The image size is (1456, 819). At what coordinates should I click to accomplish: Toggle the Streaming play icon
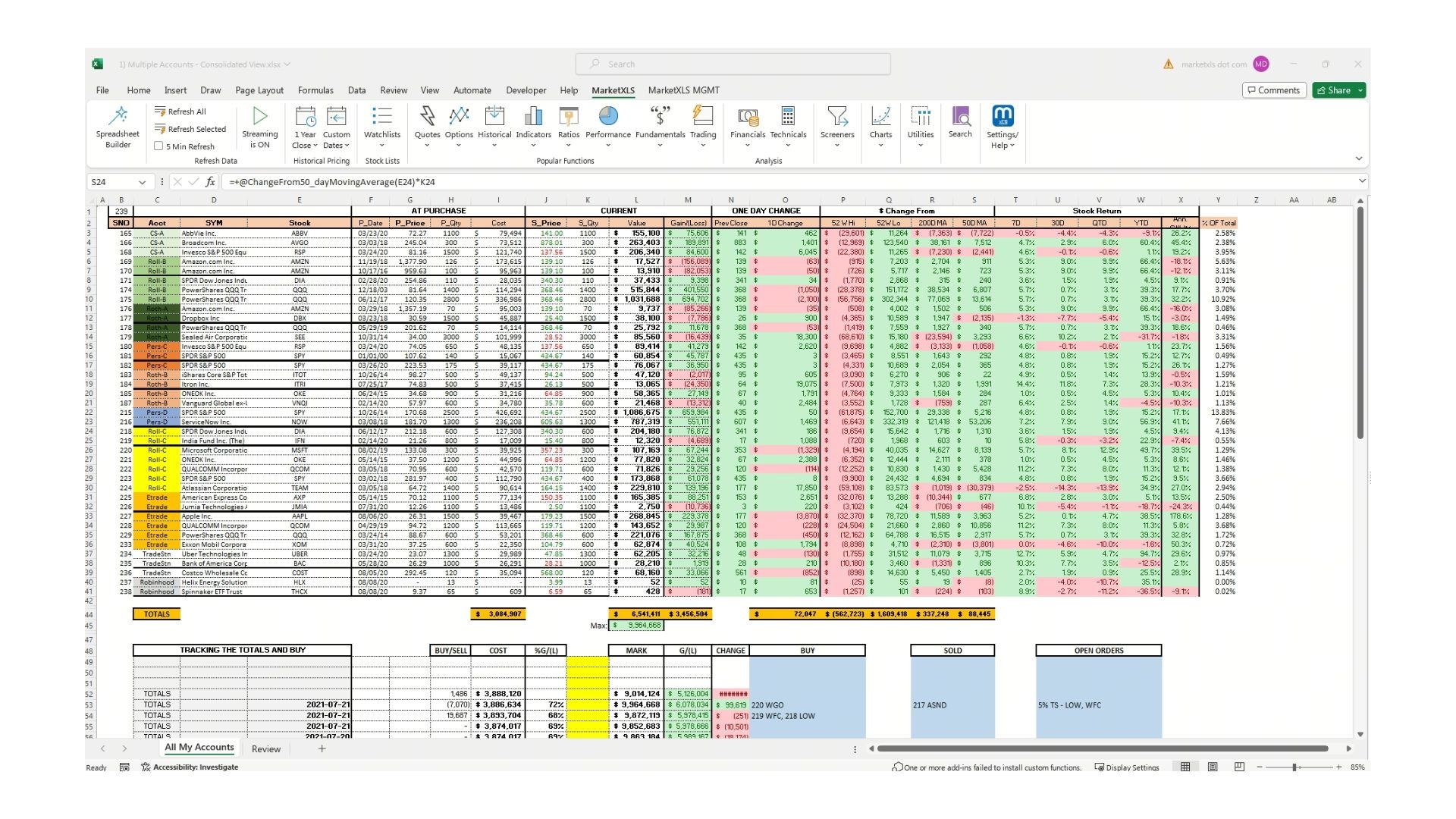(260, 116)
